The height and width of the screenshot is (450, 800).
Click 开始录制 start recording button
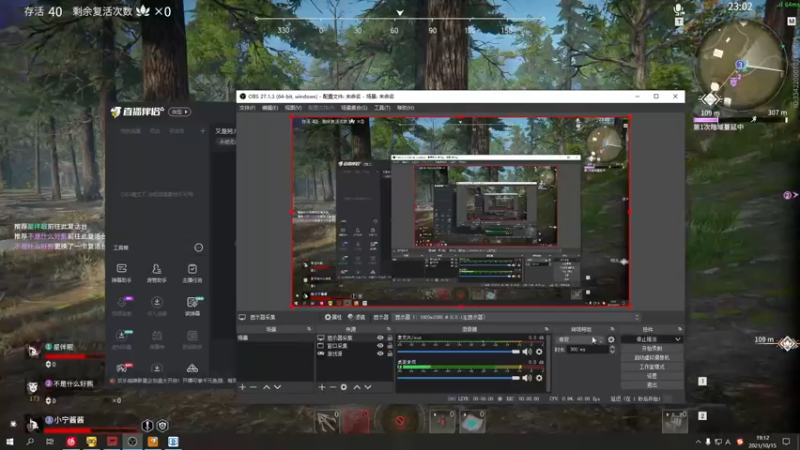pyautogui.click(x=652, y=348)
